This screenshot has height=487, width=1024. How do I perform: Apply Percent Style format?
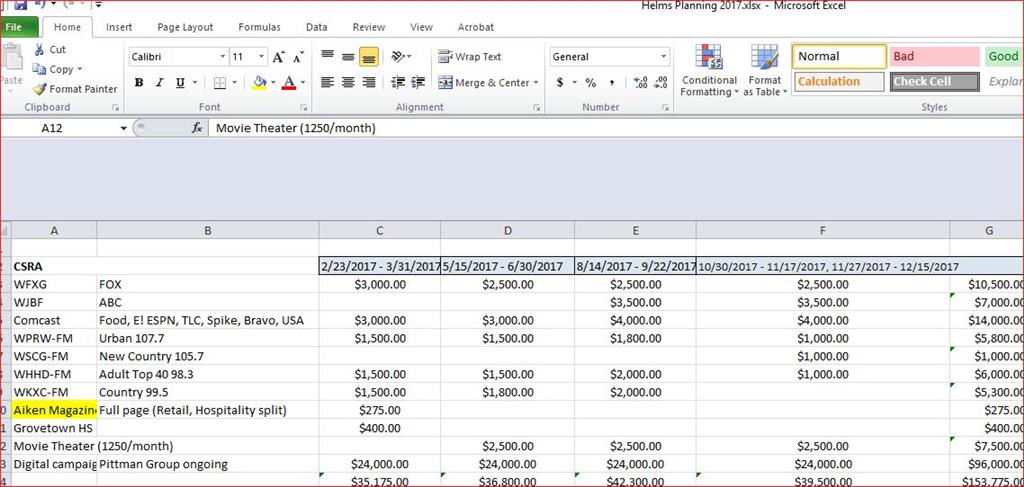590,82
